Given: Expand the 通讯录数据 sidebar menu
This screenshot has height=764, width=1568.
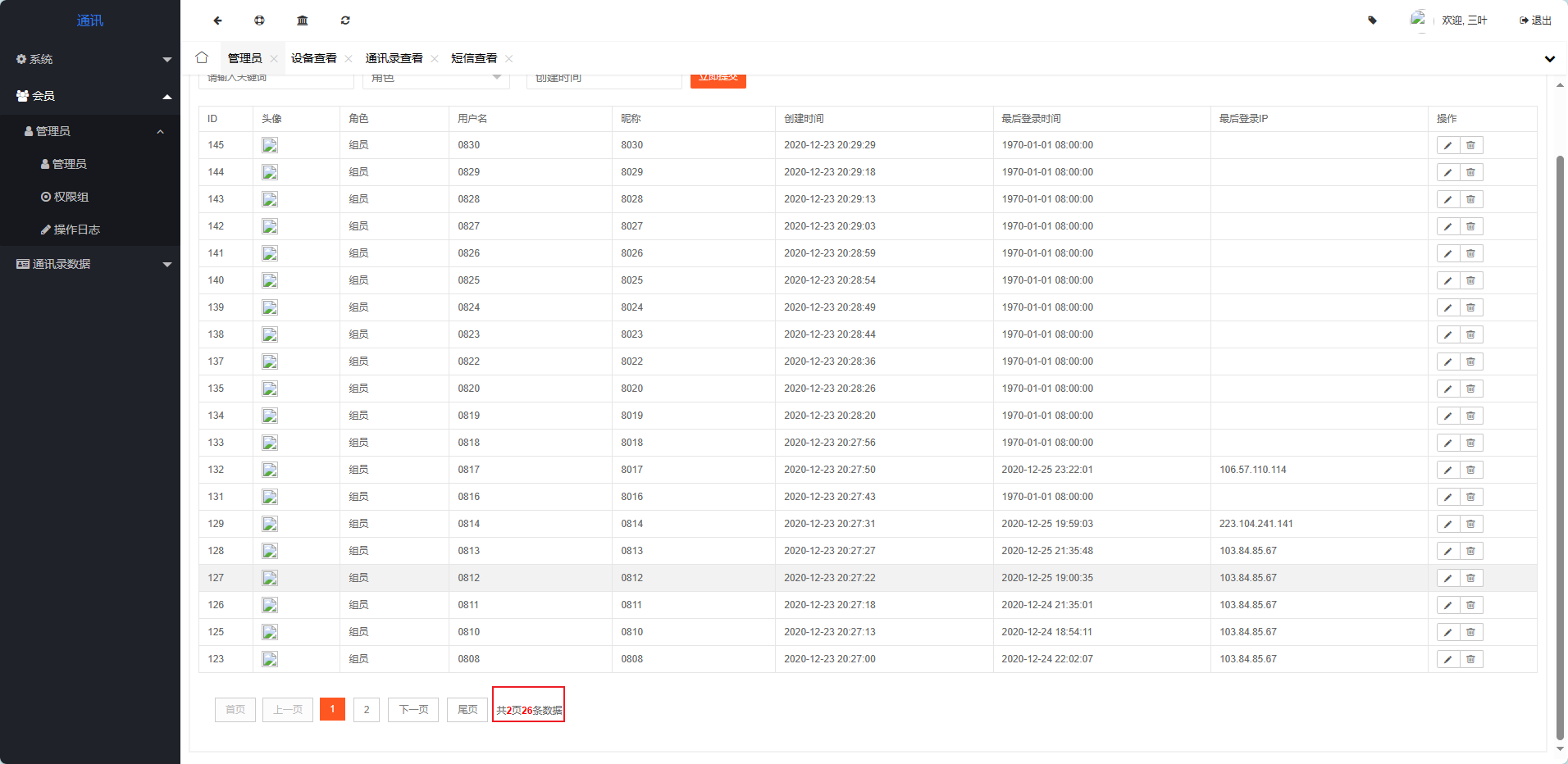Looking at the screenshot, I should (x=90, y=264).
